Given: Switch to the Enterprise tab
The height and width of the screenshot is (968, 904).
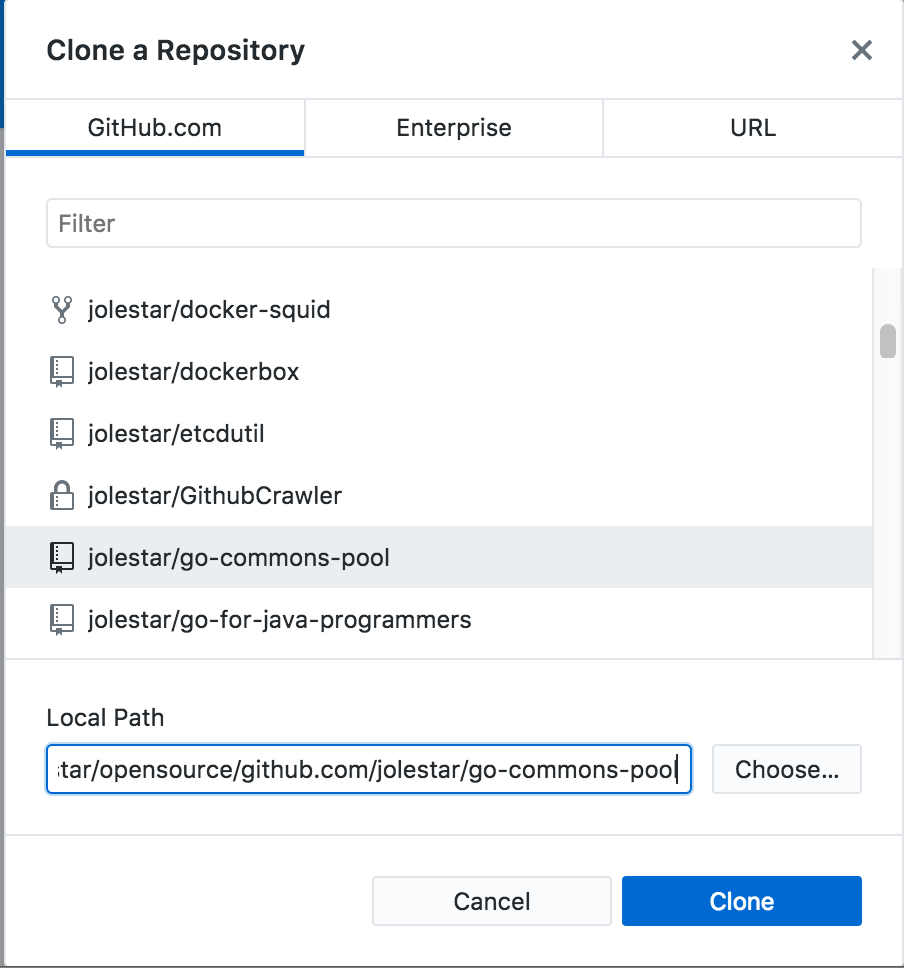Looking at the screenshot, I should [453, 128].
